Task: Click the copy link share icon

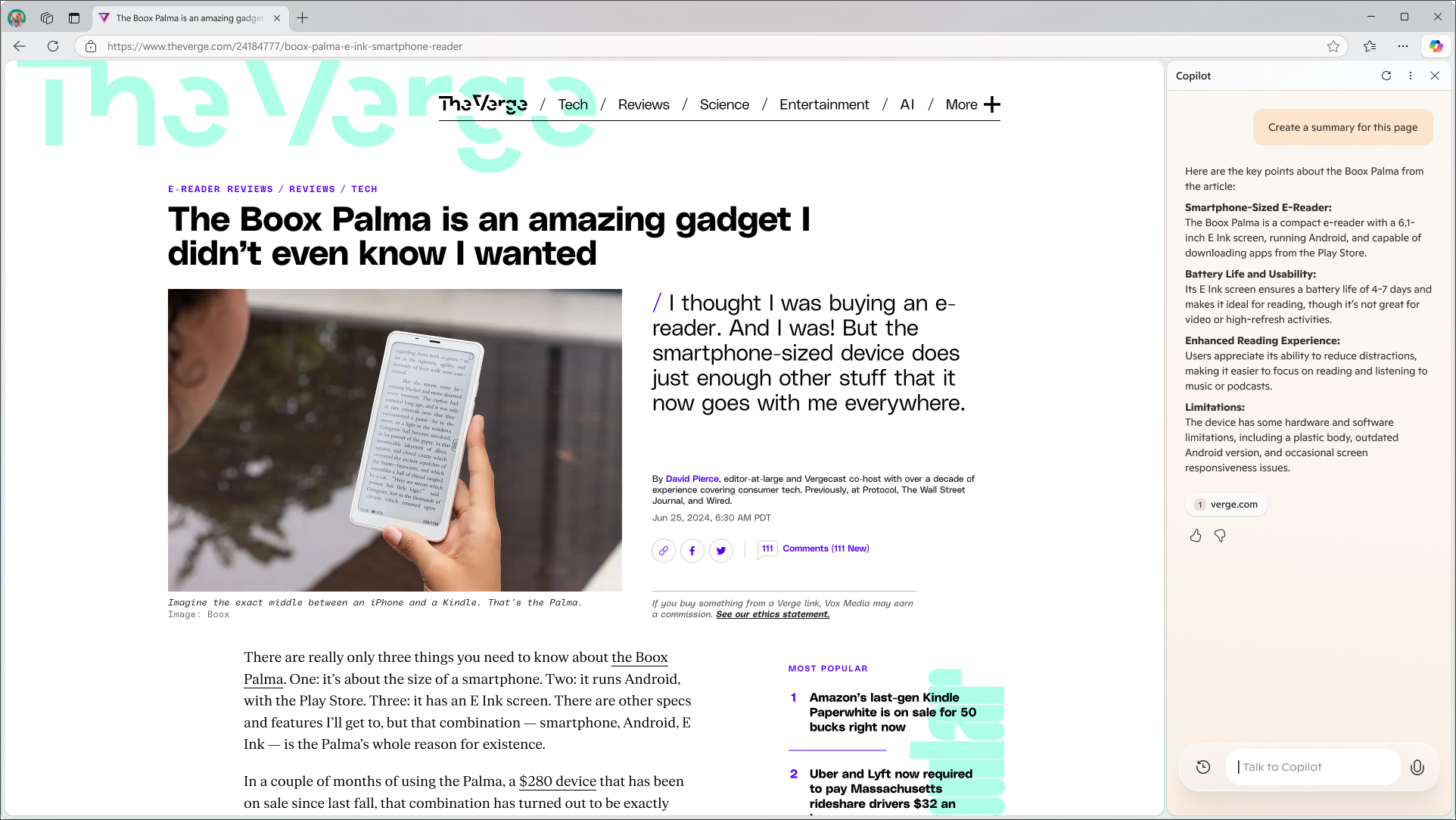Action: 663,551
